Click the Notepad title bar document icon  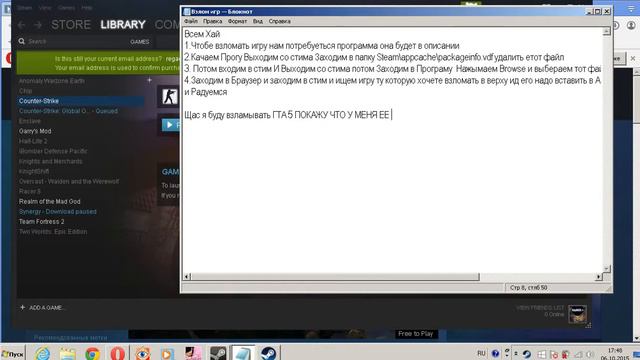pyautogui.click(x=187, y=11)
